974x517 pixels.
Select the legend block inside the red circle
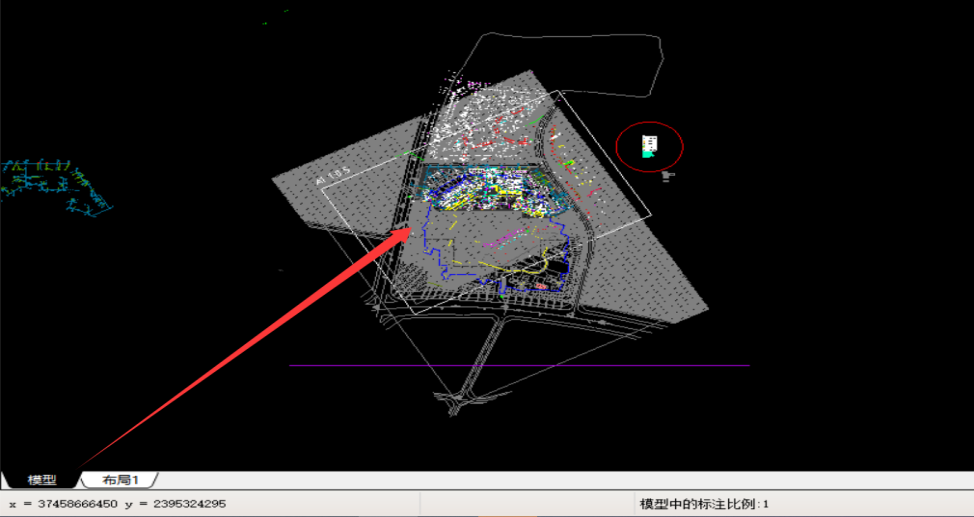649,147
